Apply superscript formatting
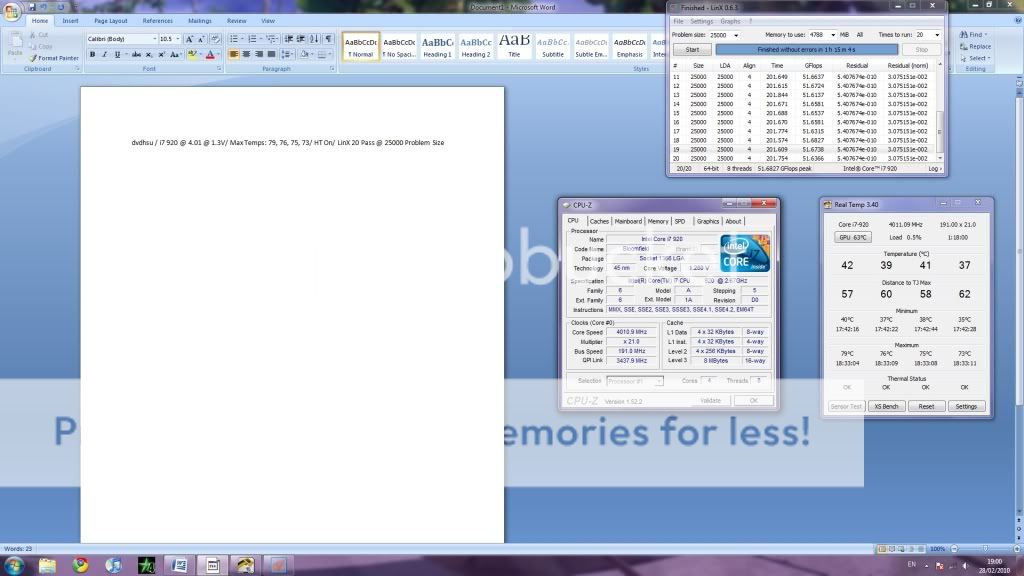1024x576 pixels. coord(161,55)
